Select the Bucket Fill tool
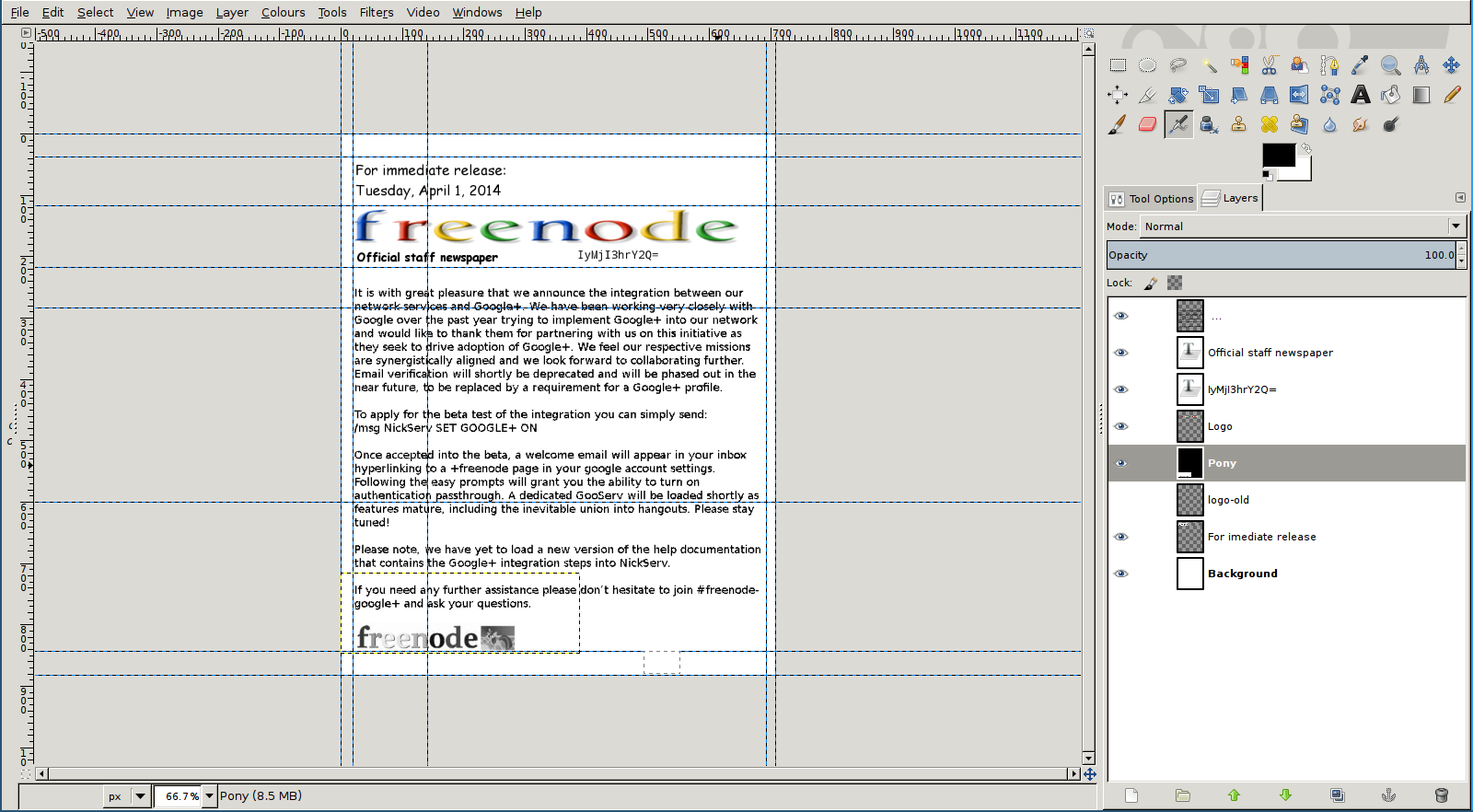This screenshot has height=812, width=1473. coord(1390,95)
